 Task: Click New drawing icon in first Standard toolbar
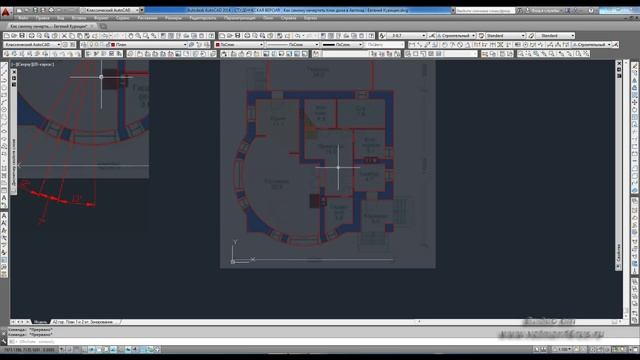7,36
